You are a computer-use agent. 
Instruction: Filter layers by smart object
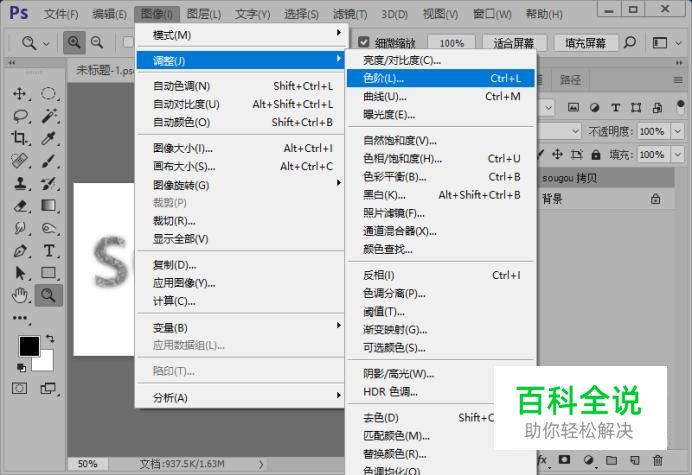click(x=657, y=107)
